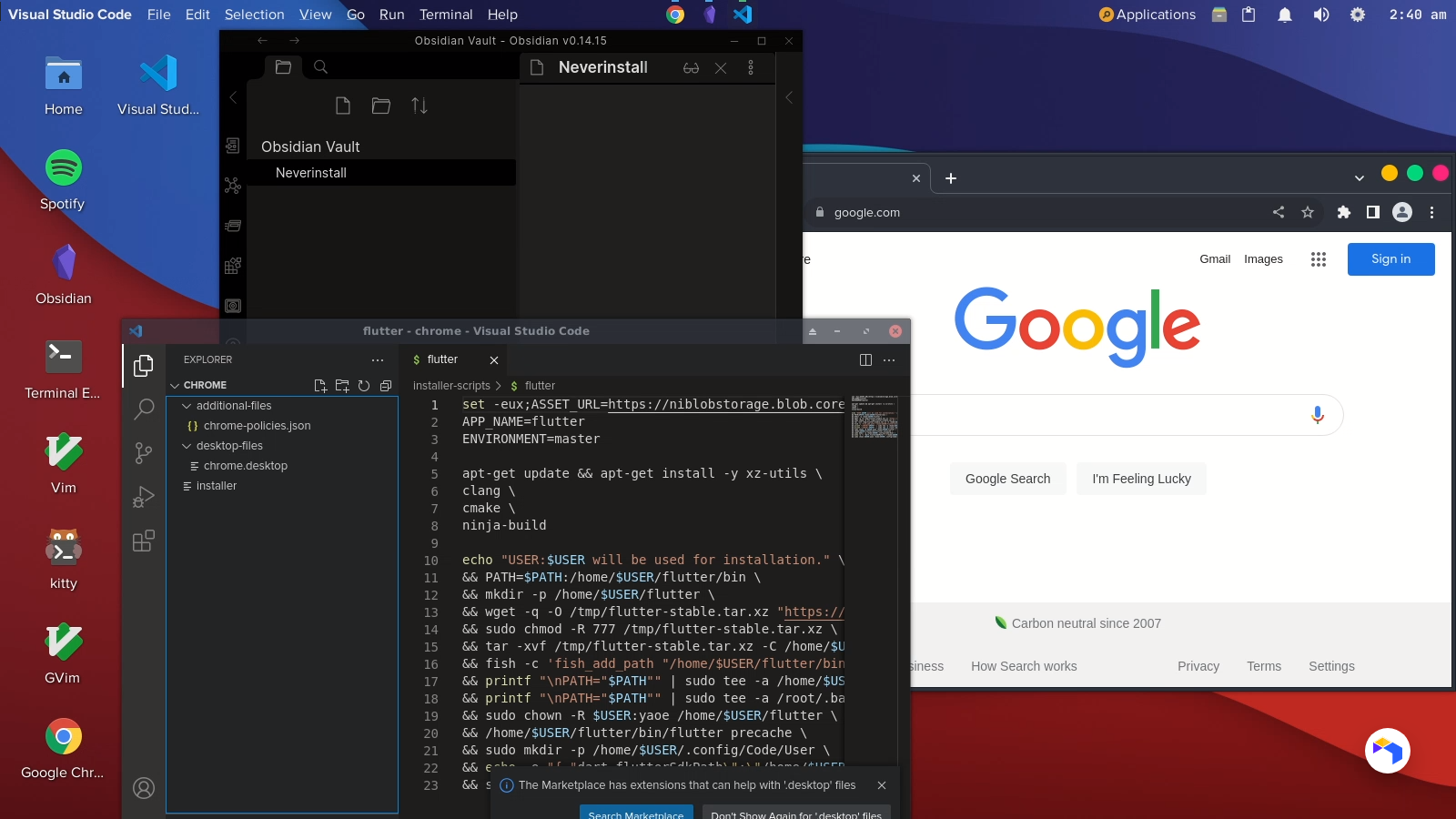Open Source Control in VS Code activity bar
This screenshot has width=1456, height=819.
point(144,453)
